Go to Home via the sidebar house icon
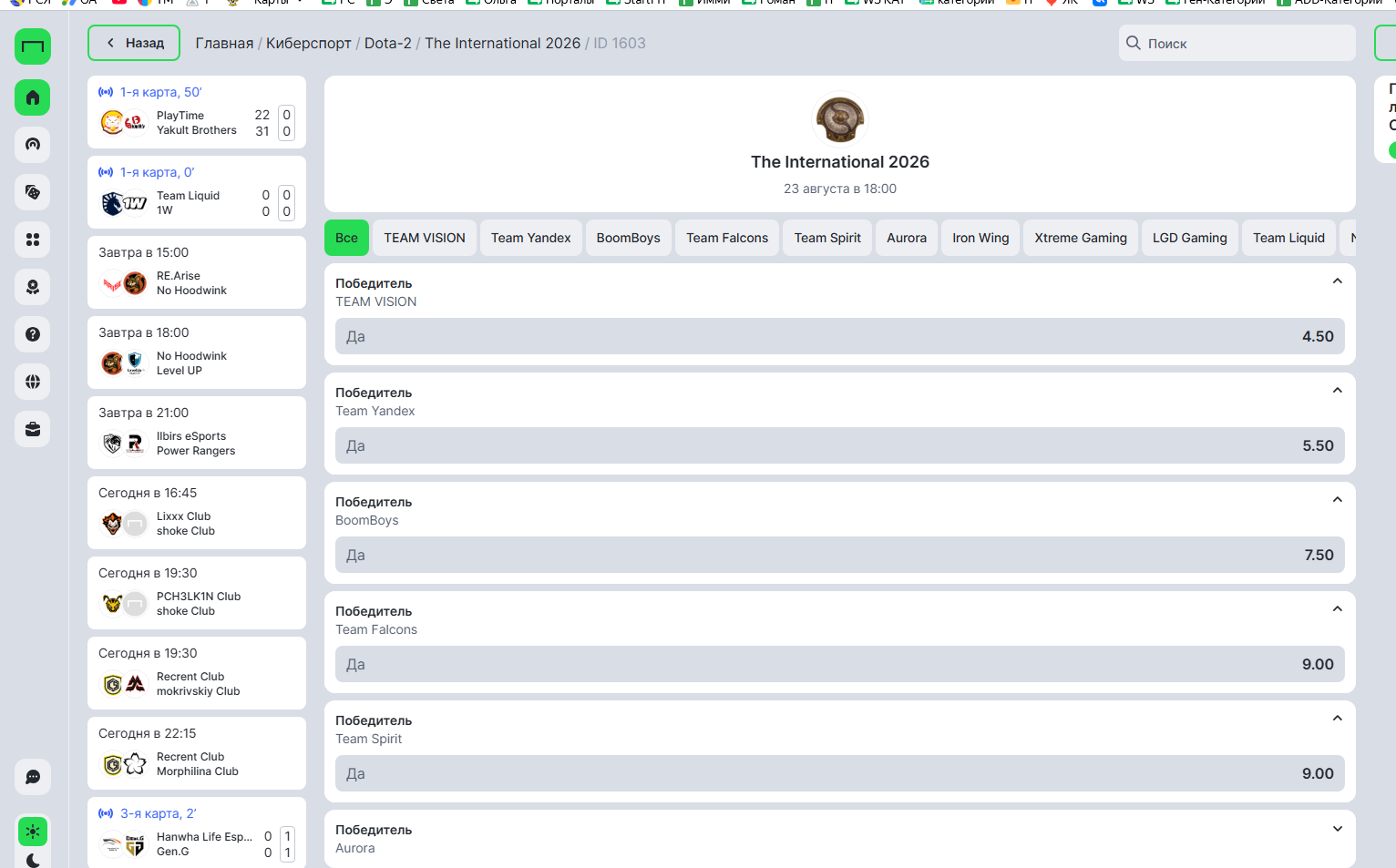The height and width of the screenshot is (868, 1396). click(33, 97)
